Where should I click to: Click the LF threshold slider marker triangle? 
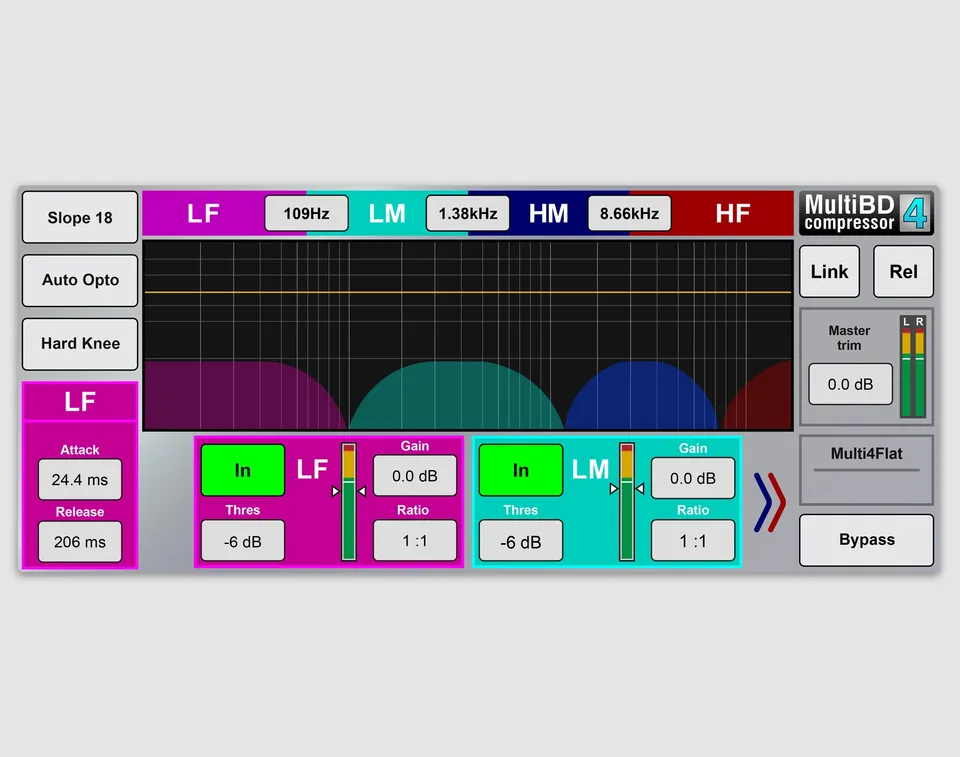(336, 491)
